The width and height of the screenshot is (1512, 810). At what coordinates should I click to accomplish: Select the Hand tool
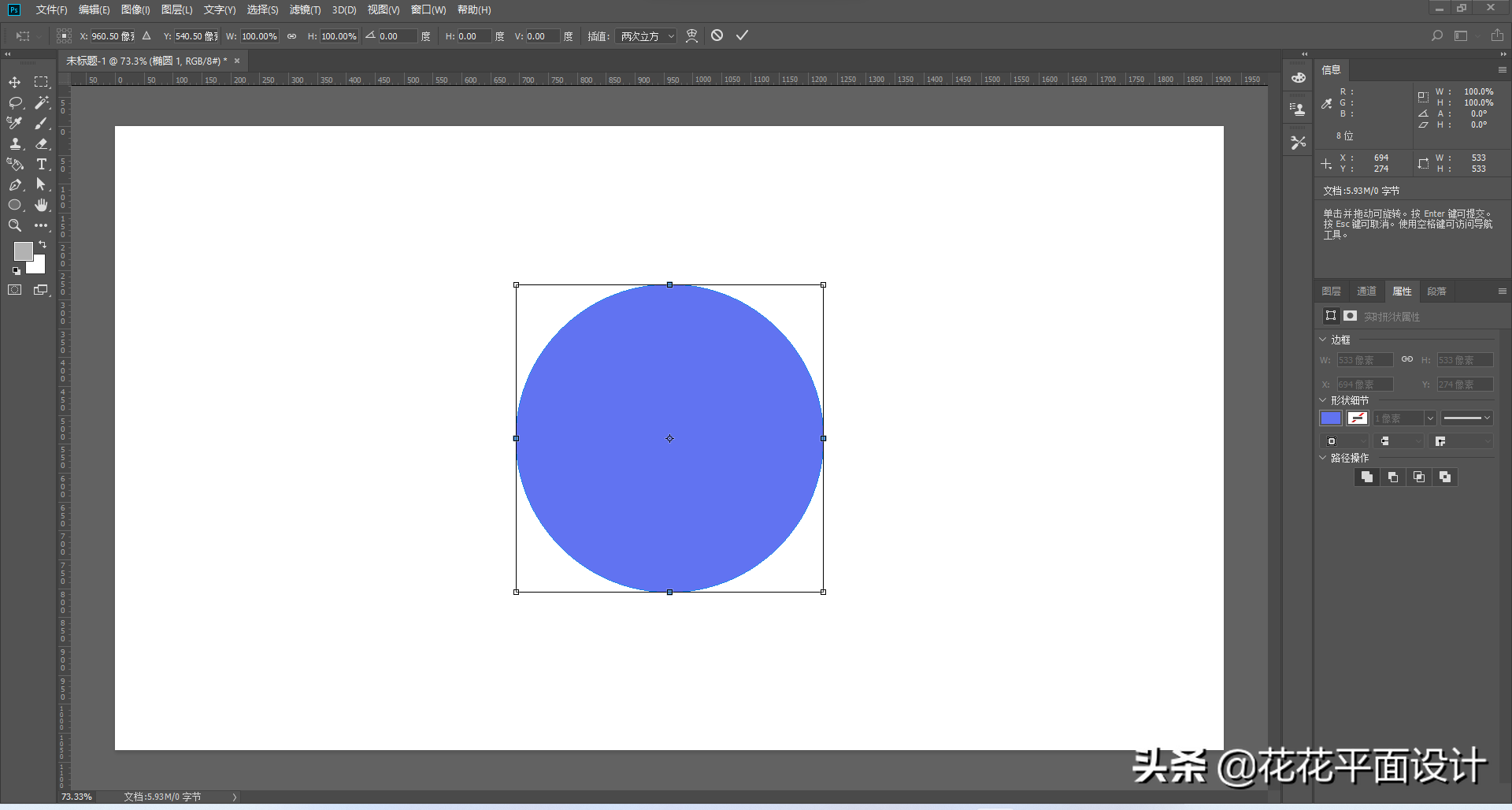point(42,205)
